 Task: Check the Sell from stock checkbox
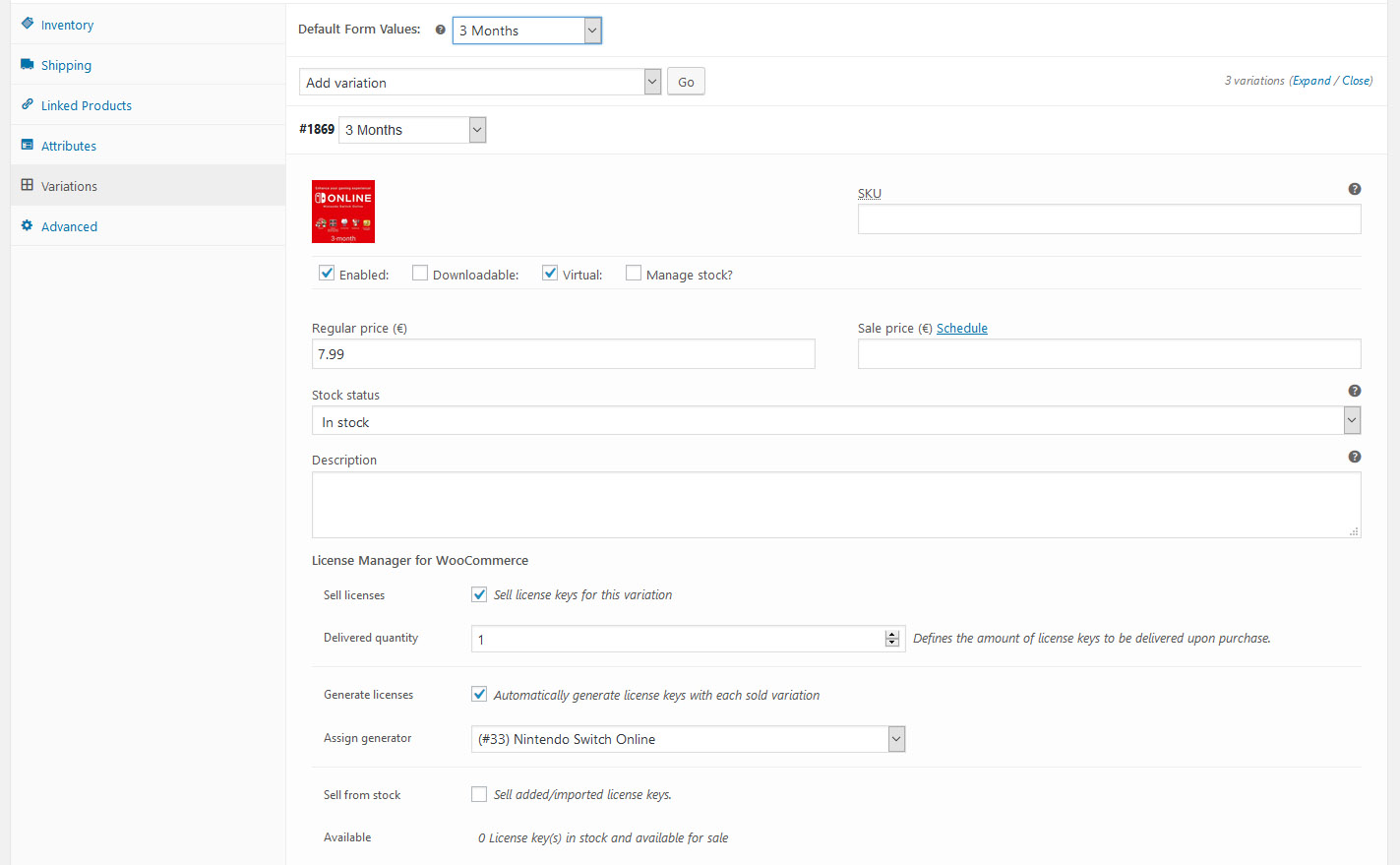click(479, 794)
